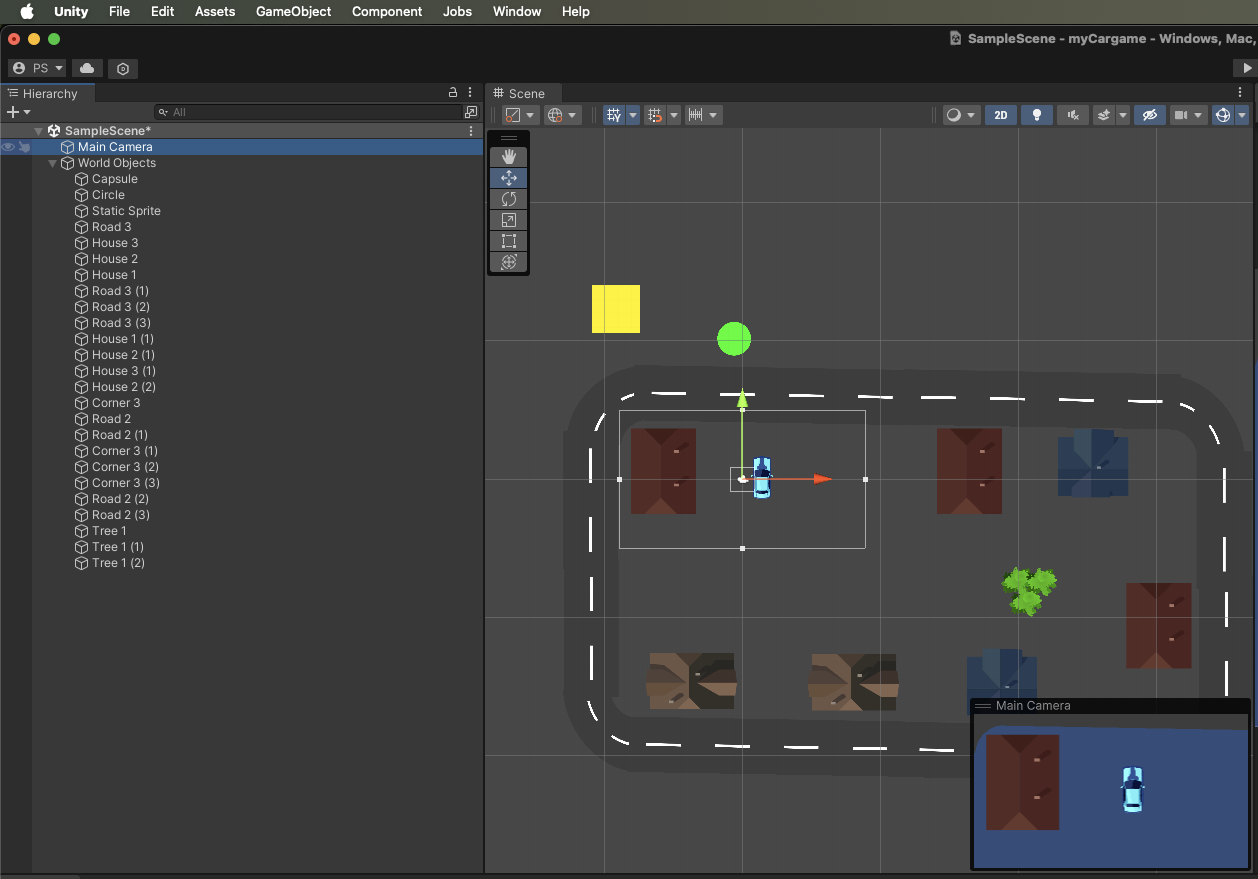Screen dimensions: 1258x879
Task: Click the yellow square sprite
Action: (x=616, y=309)
